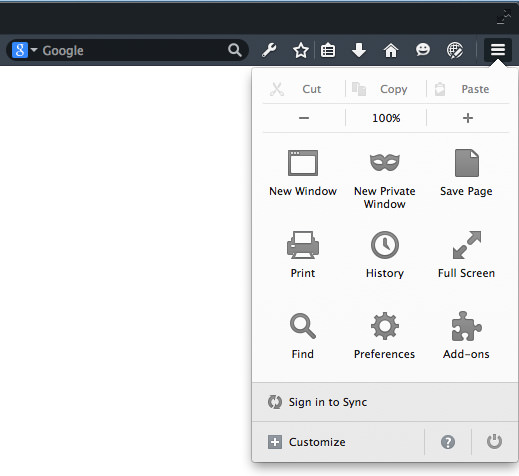The image size is (519, 476).
Task: Reset zoom via the 100% label
Action: click(x=386, y=118)
